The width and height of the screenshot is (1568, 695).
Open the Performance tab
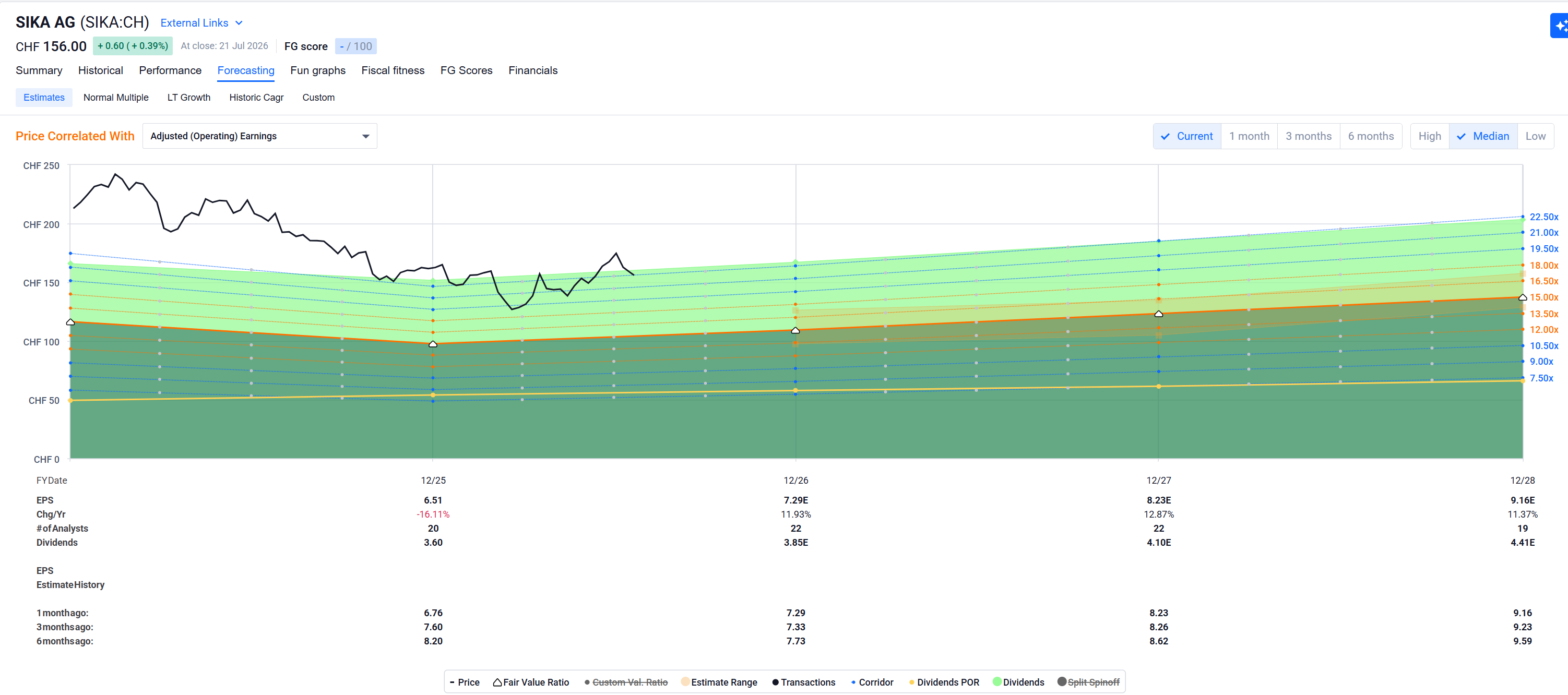click(x=170, y=70)
